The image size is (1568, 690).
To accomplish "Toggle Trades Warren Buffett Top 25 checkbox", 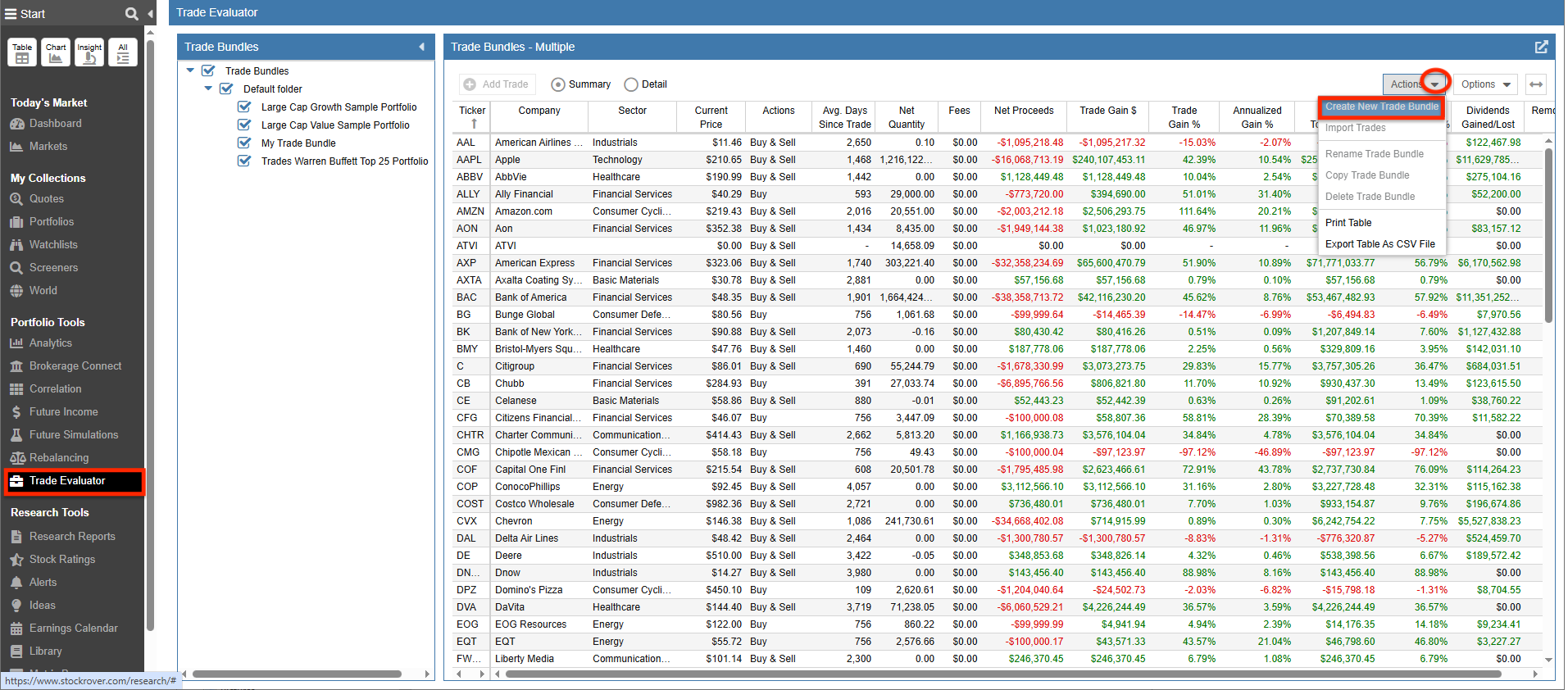I will pos(244,161).
